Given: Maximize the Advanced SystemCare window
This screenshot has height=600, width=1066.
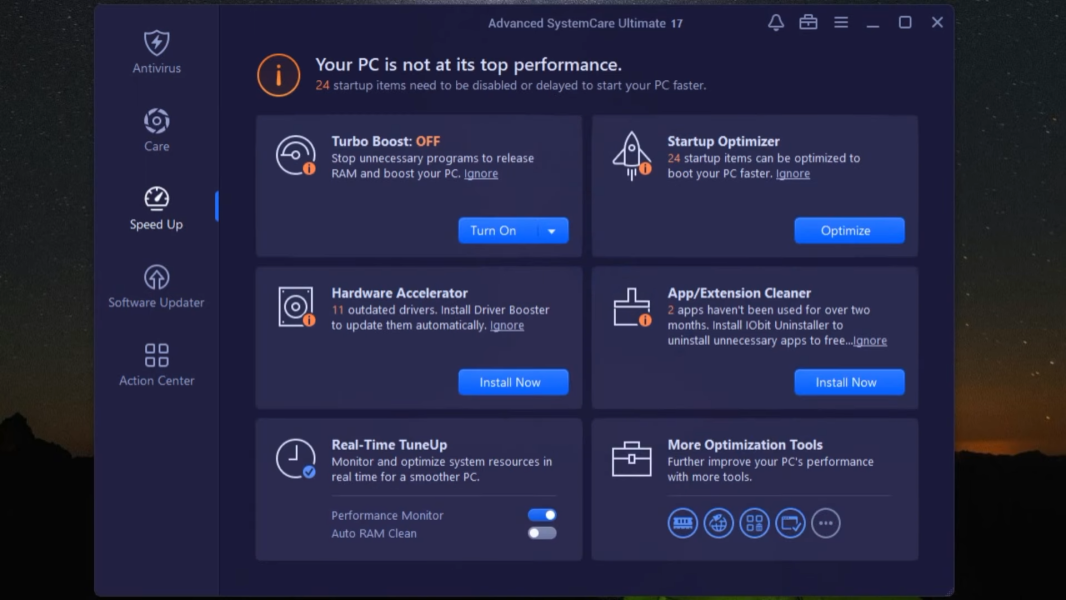Looking at the screenshot, I should [x=905, y=22].
